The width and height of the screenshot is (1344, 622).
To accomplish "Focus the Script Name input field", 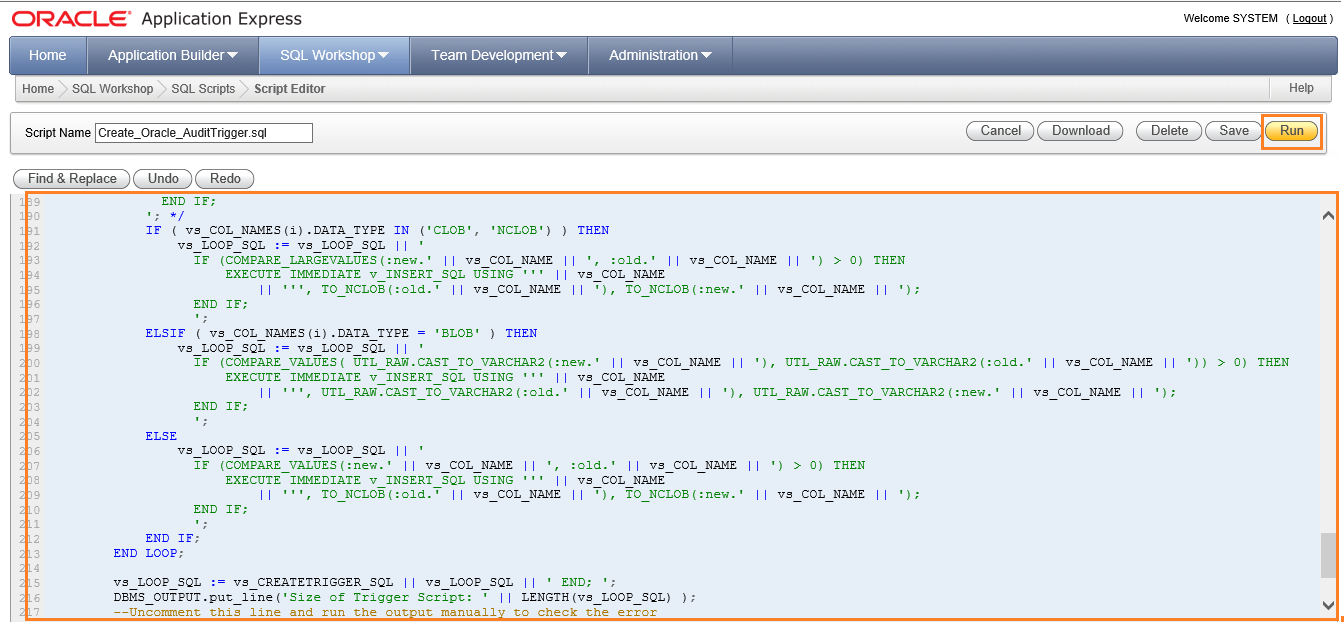I will click(204, 132).
